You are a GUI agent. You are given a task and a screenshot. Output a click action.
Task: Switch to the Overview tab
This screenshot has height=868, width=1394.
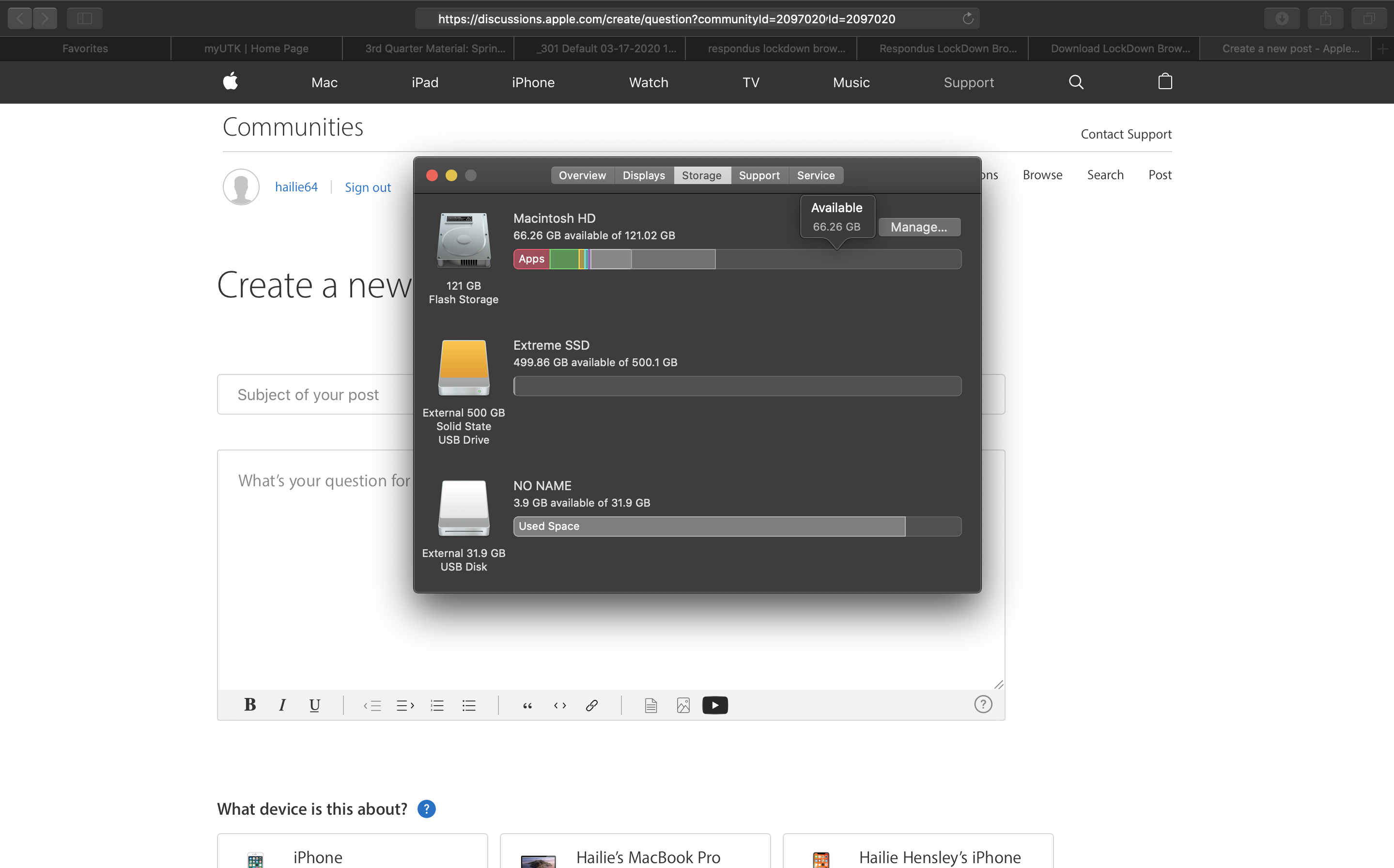tap(582, 176)
